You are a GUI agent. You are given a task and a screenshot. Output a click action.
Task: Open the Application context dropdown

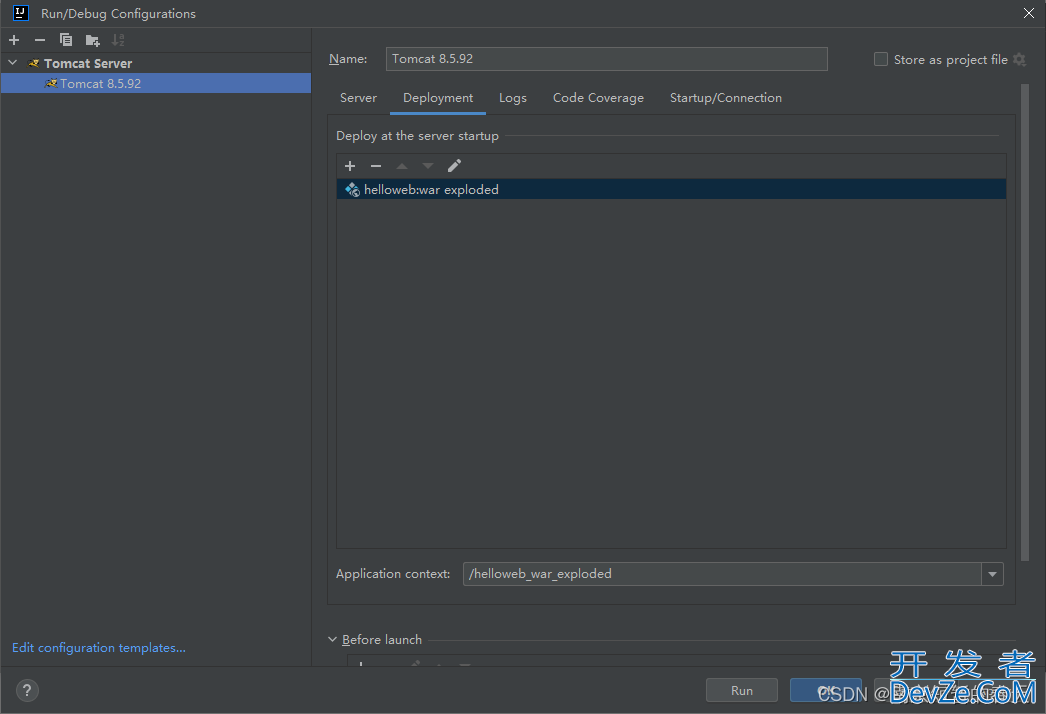[x=992, y=574]
